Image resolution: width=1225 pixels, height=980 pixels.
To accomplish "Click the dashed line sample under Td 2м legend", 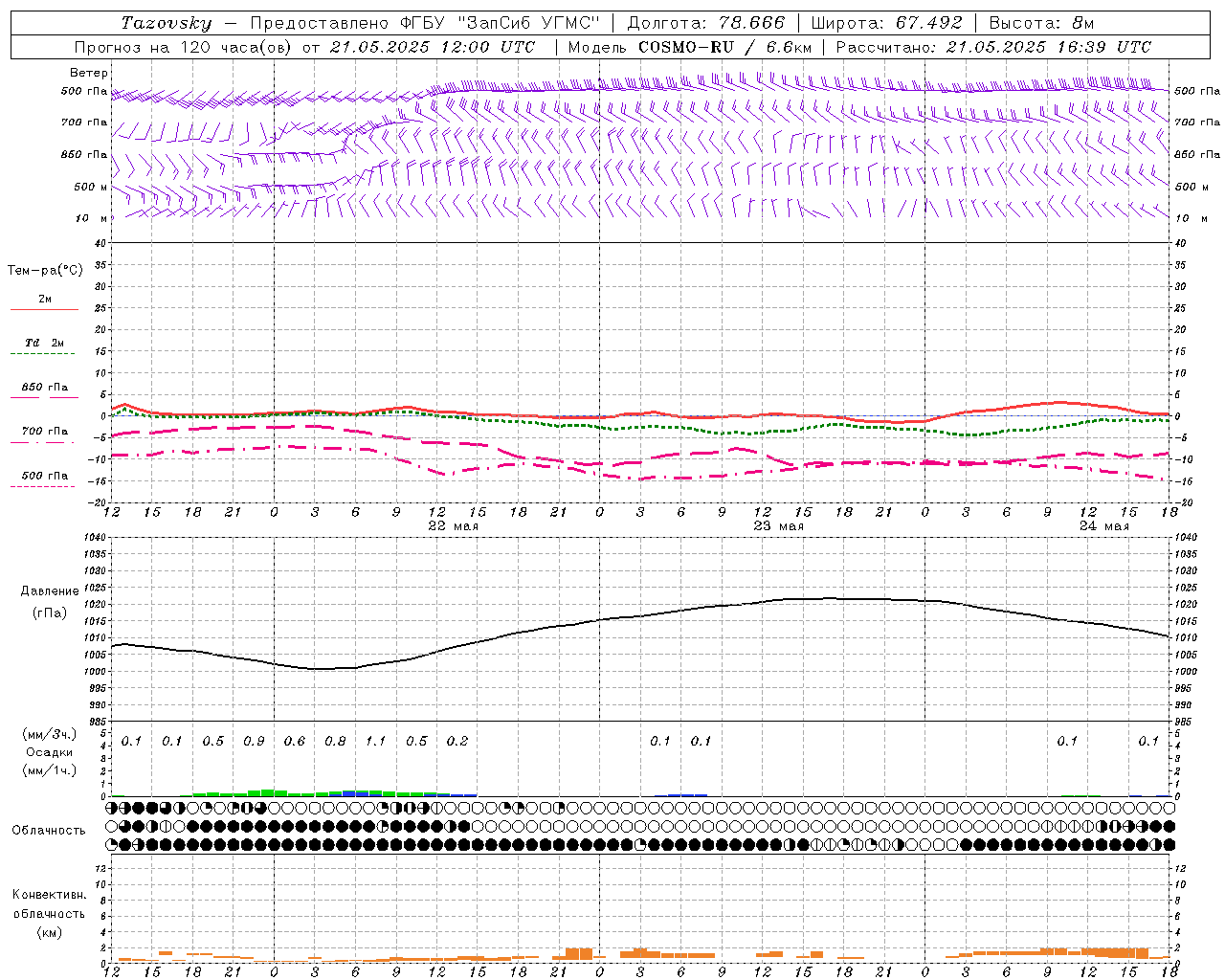I will pos(44,354).
